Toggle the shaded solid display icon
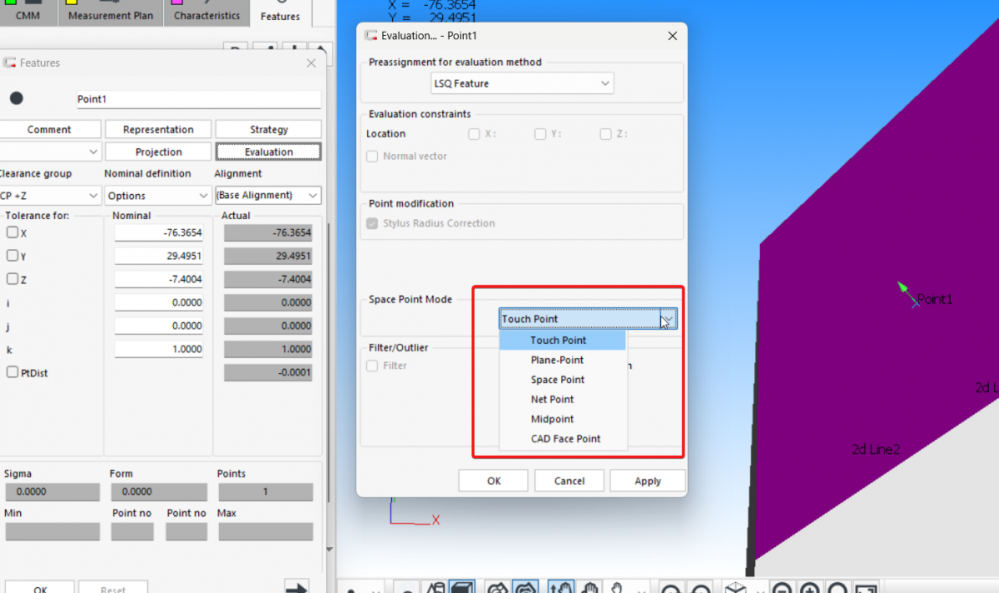999x593 pixels. pyautogui.click(x=461, y=587)
